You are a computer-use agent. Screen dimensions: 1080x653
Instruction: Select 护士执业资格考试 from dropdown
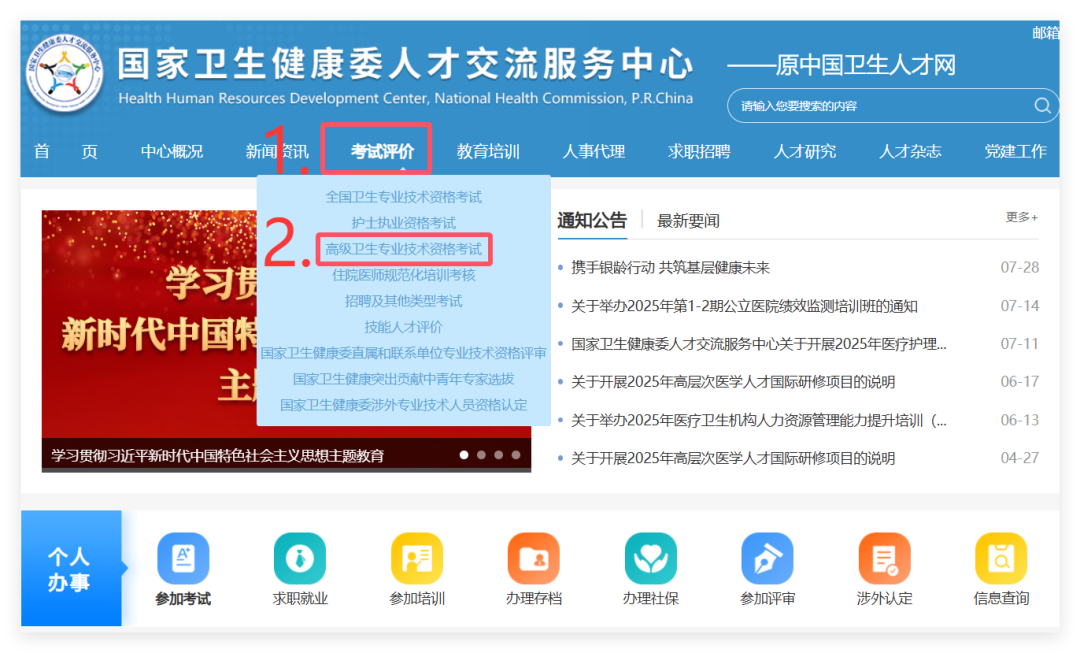(x=404, y=222)
